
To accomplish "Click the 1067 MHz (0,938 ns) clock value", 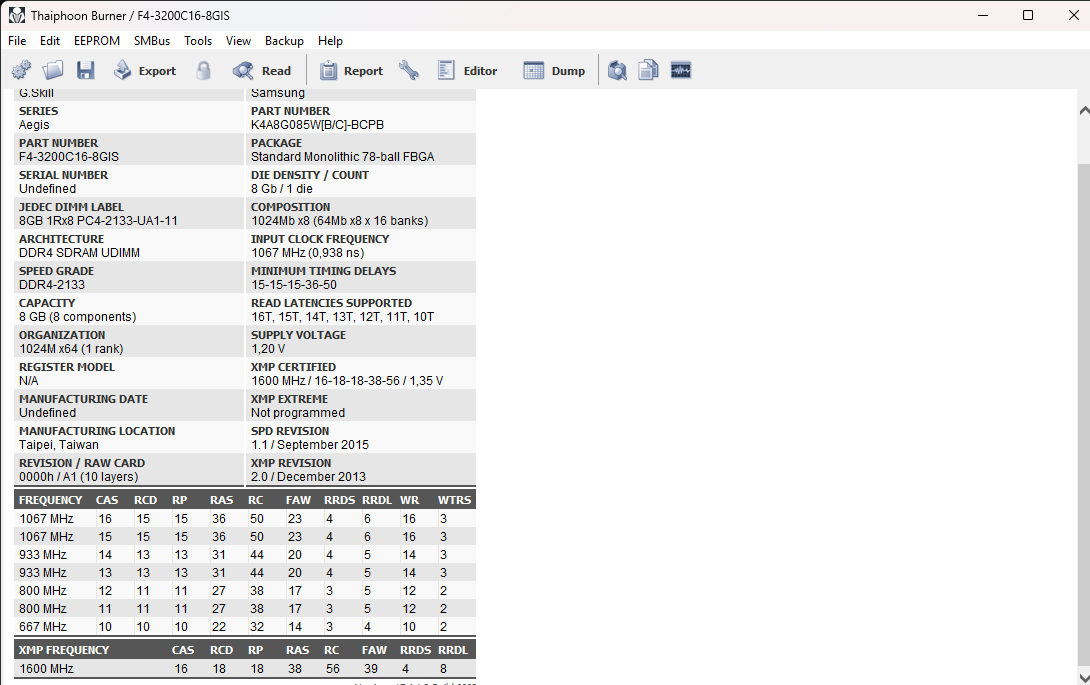I will tap(307, 252).
